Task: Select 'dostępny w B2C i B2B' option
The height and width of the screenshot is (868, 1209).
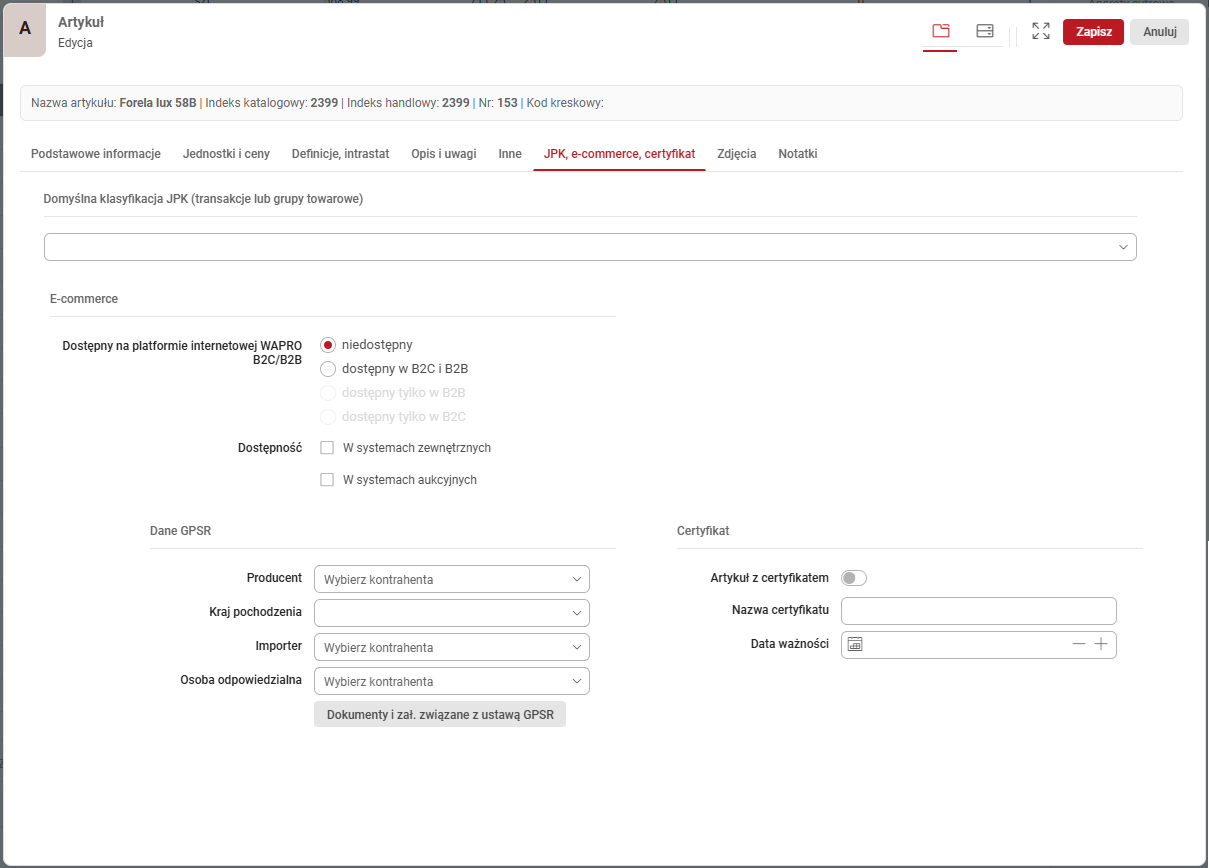Action: (328, 369)
